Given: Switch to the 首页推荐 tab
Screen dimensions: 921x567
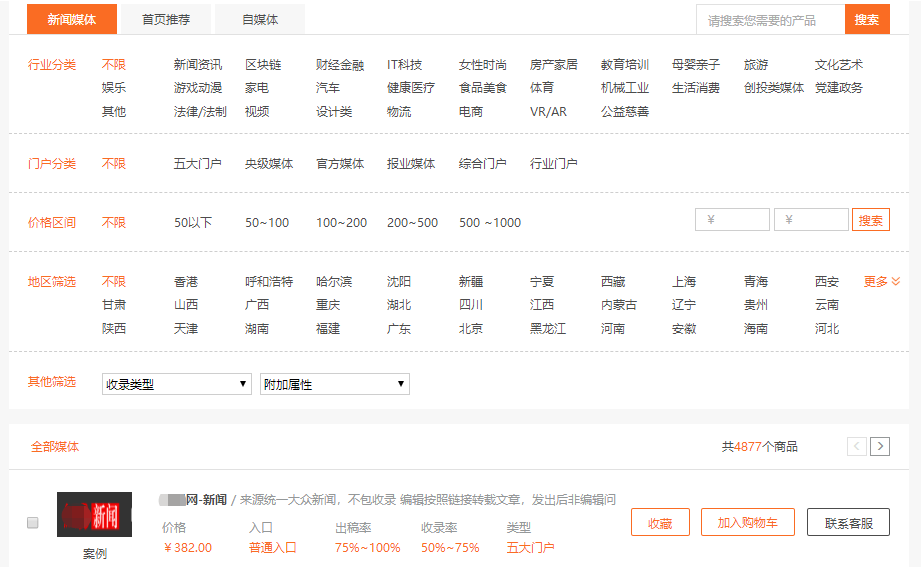Looking at the screenshot, I should (x=165, y=19).
